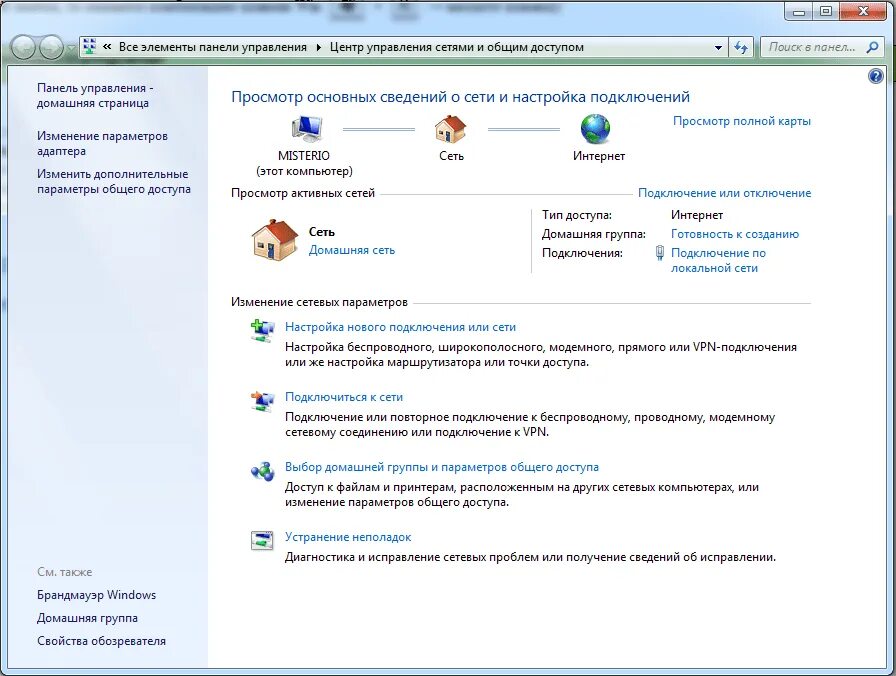Click the connect to network icon
This screenshot has height=676, width=896.
click(x=262, y=401)
